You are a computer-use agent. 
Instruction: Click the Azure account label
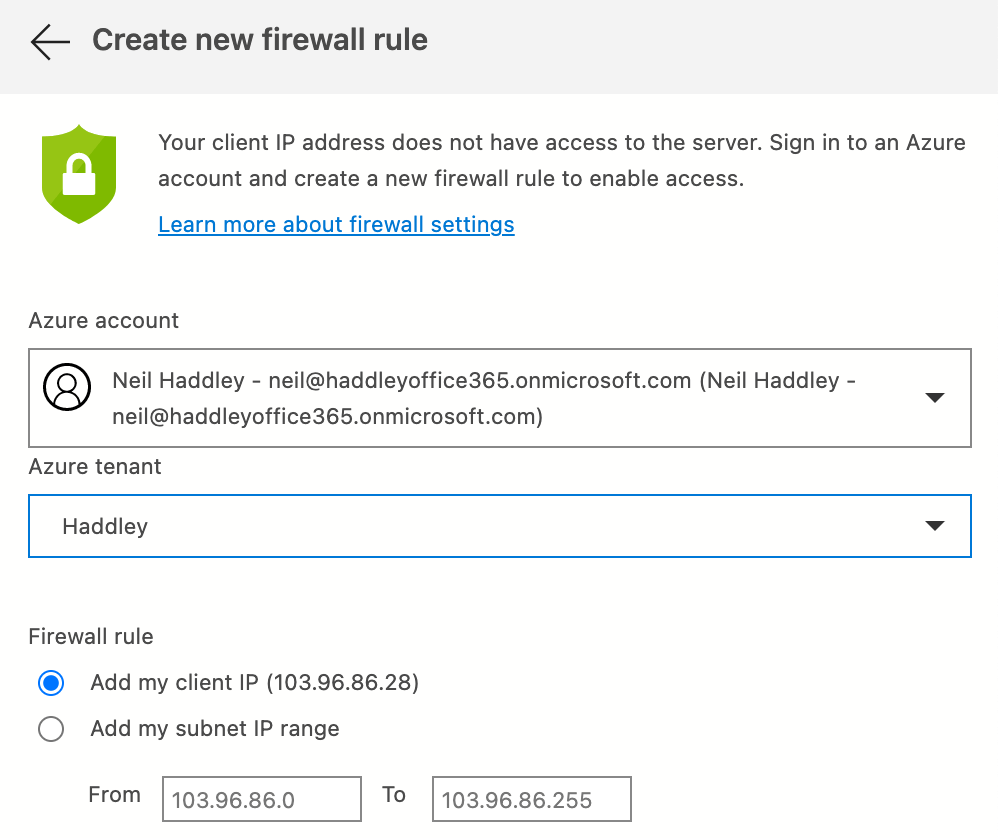[x=104, y=320]
